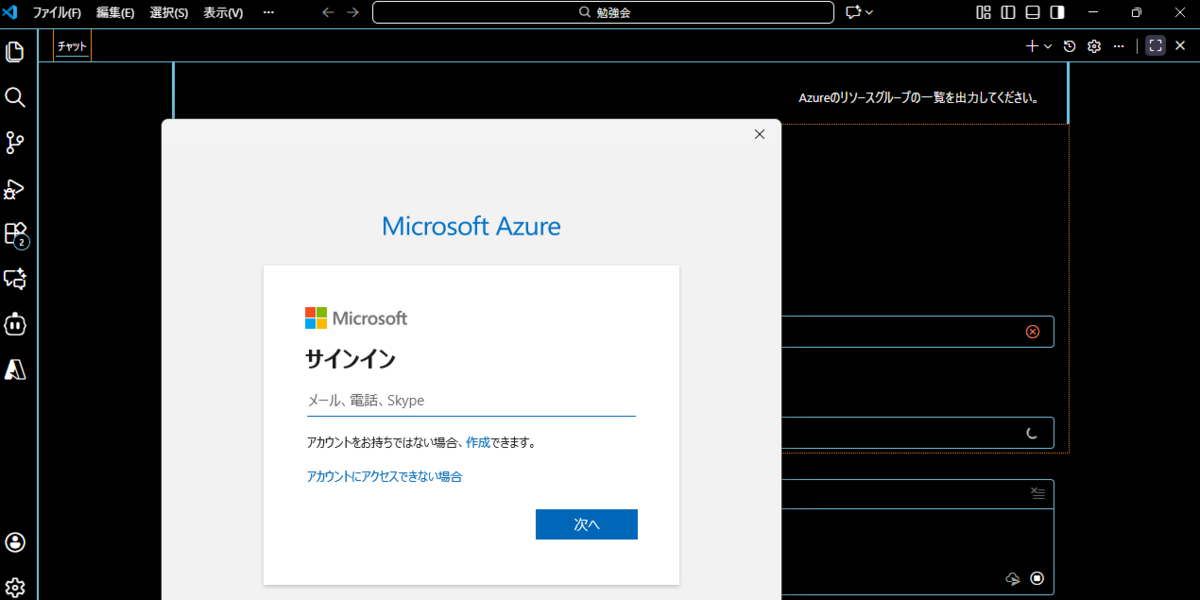Open the Manage gear at sidebar bottom
The height and width of the screenshot is (600, 1200).
click(x=15, y=587)
